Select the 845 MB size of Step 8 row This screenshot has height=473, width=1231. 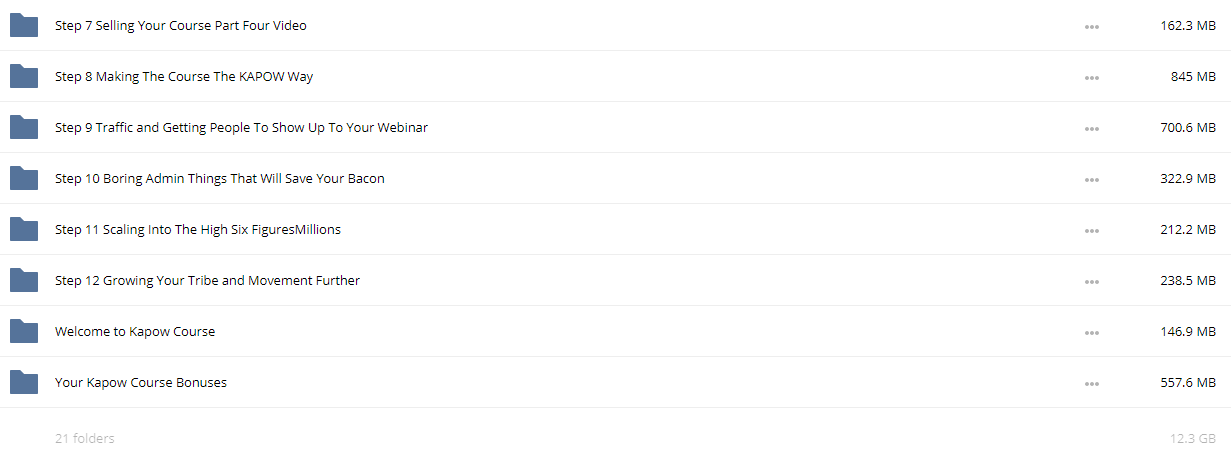pos(1193,76)
